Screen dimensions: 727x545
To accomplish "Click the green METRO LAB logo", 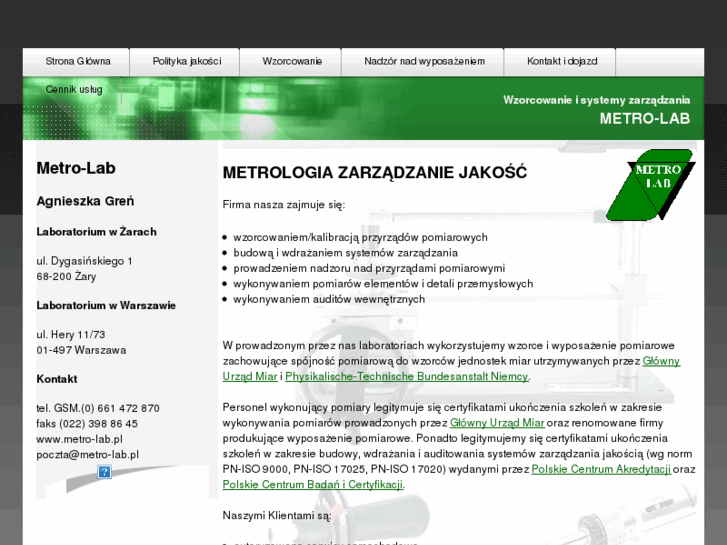I will (650, 184).
